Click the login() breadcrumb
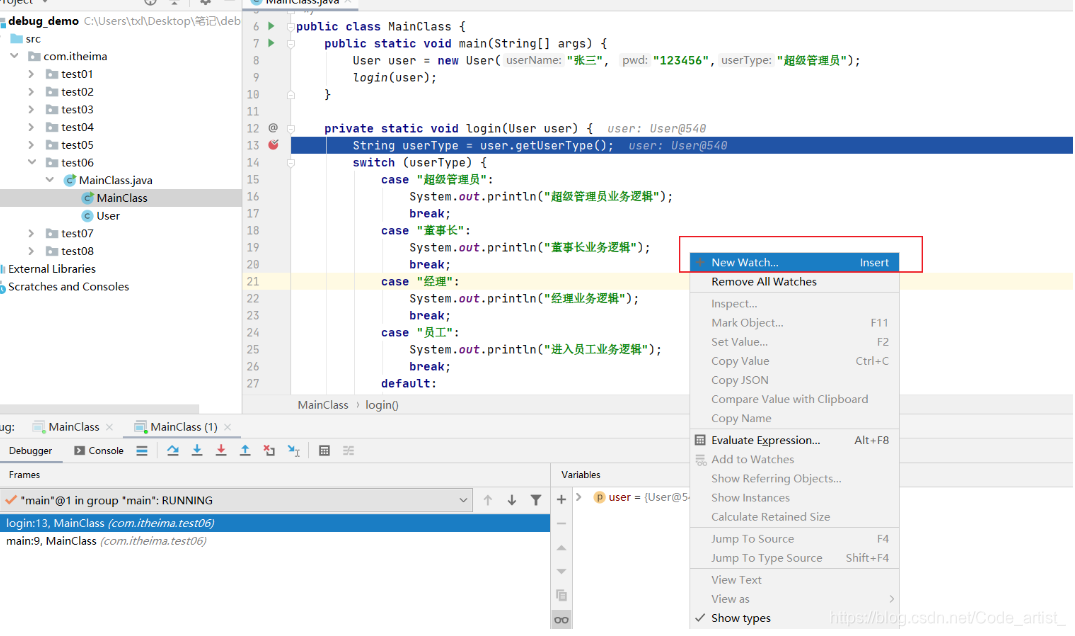1075x636 pixels. click(x=382, y=405)
